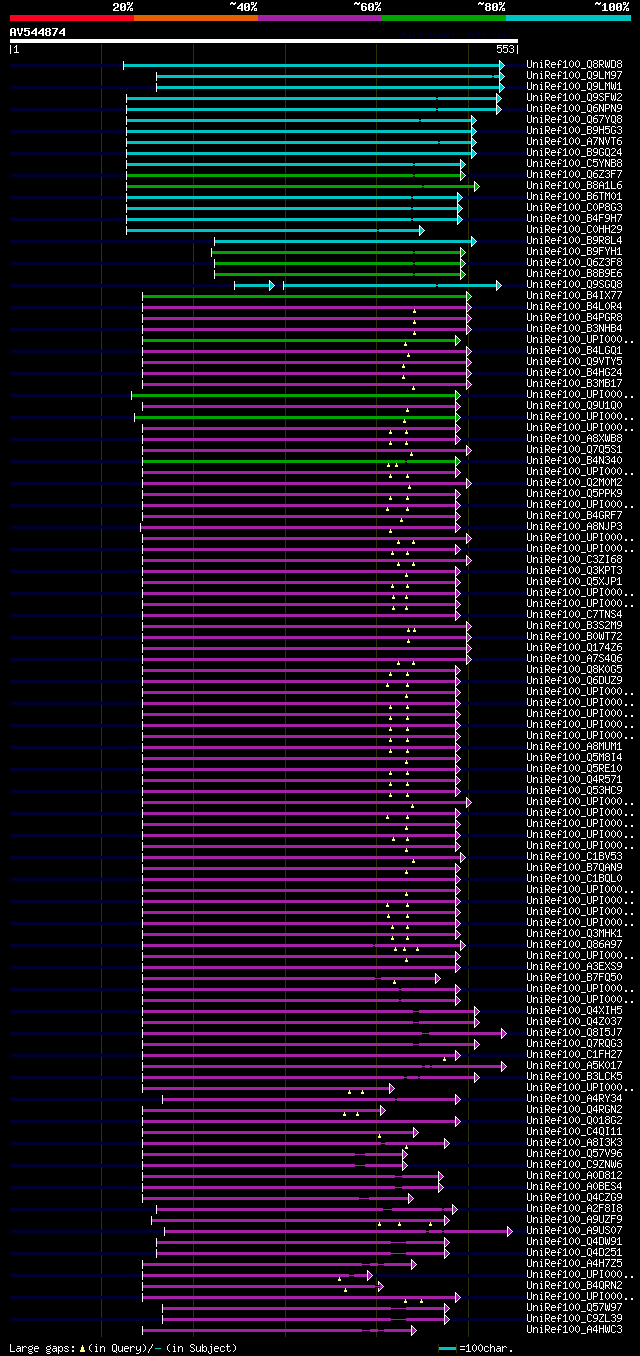Select hit label UniRef100_B8B9E6

coord(574,273)
